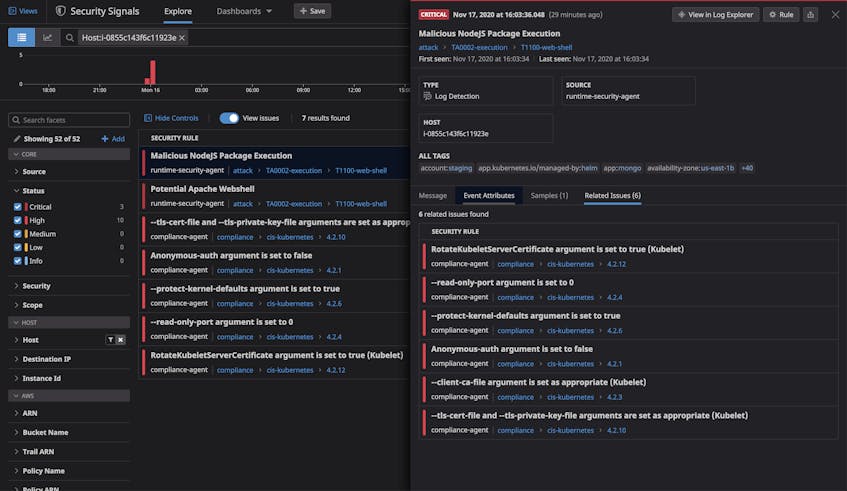Uncheck the Medium status checkbox
This screenshot has height=491, width=847.
coord(18,234)
